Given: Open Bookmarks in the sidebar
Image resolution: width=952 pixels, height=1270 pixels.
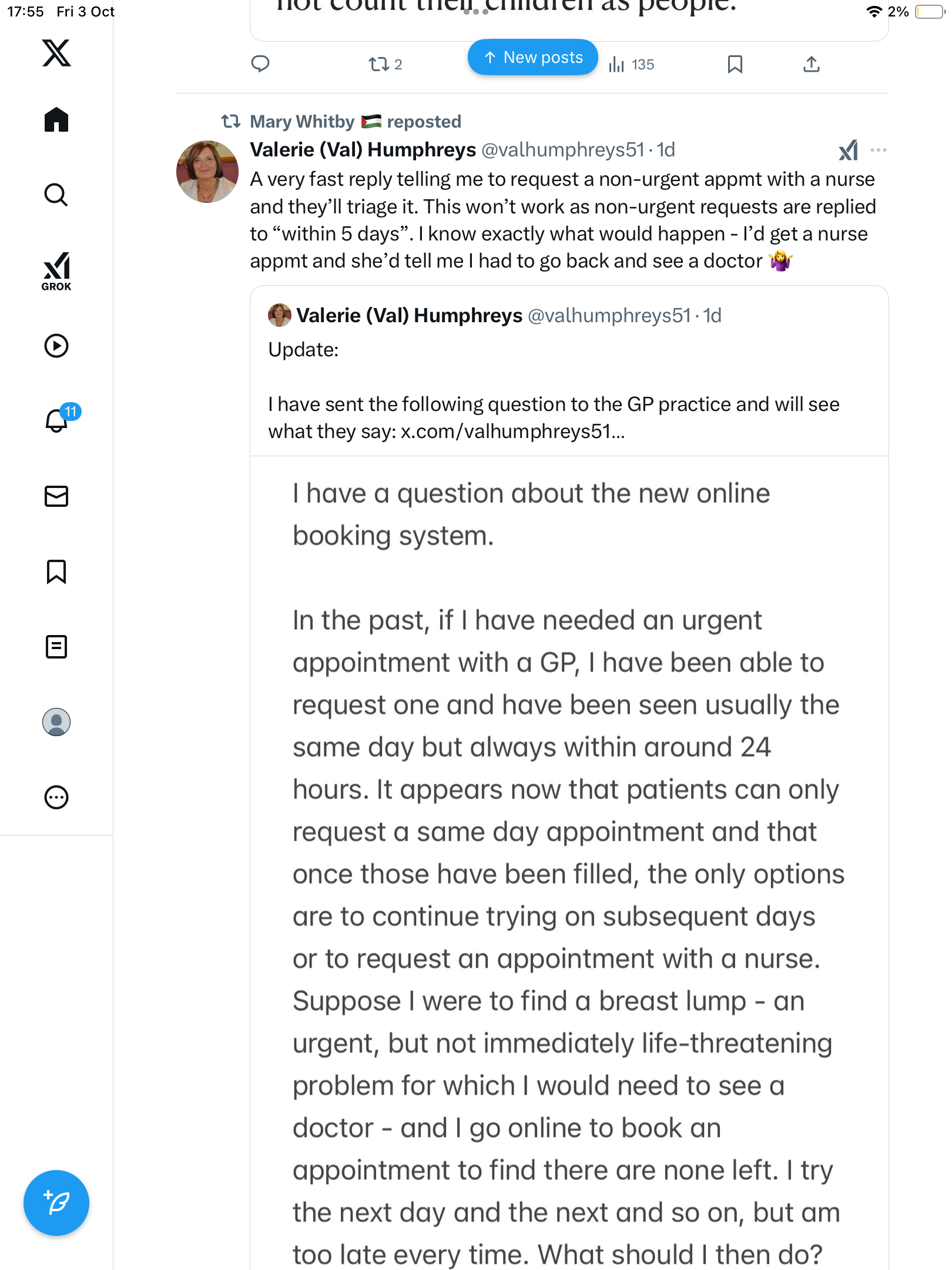Looking at the screenshot, I should click(x=56, y=571).
